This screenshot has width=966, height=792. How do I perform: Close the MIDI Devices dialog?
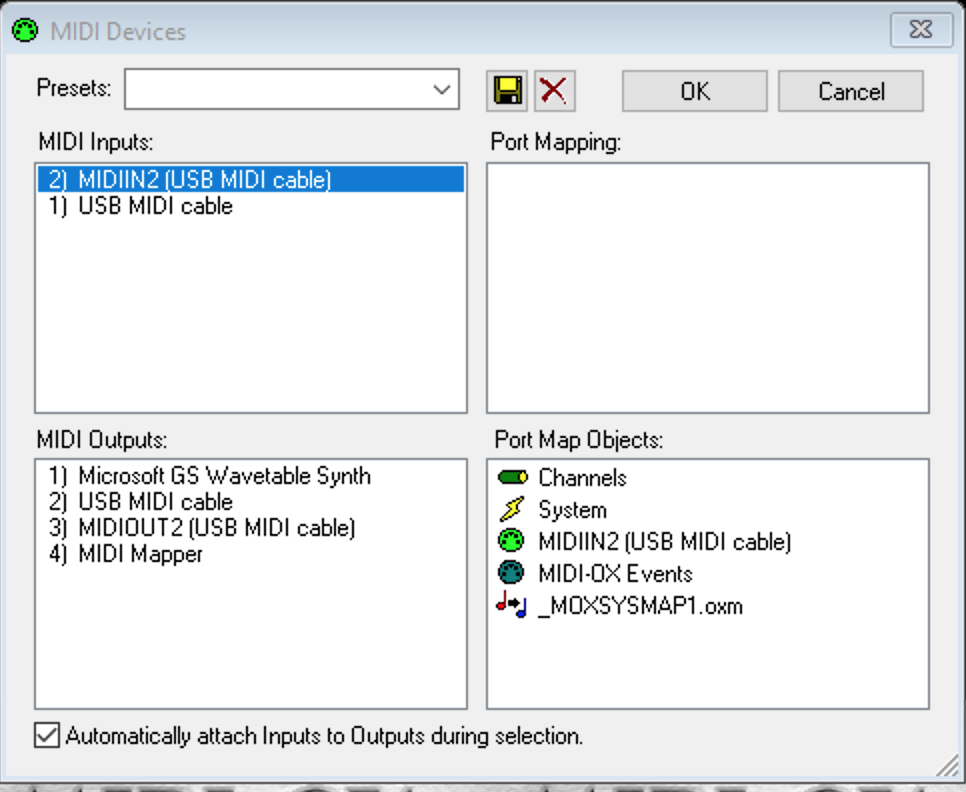click(x=921, y=29)
